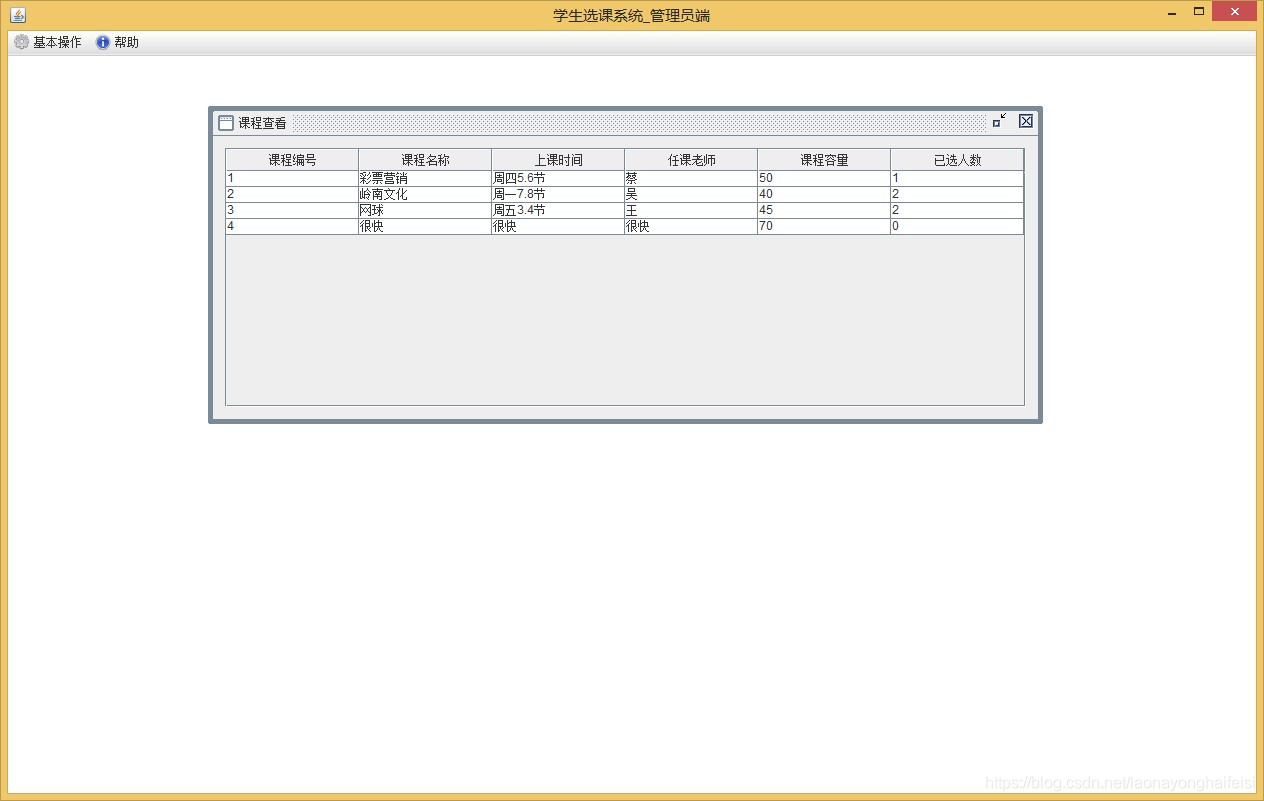Click the 任课老师 column header
The image size is (1264, 801).
pos(691,160)
